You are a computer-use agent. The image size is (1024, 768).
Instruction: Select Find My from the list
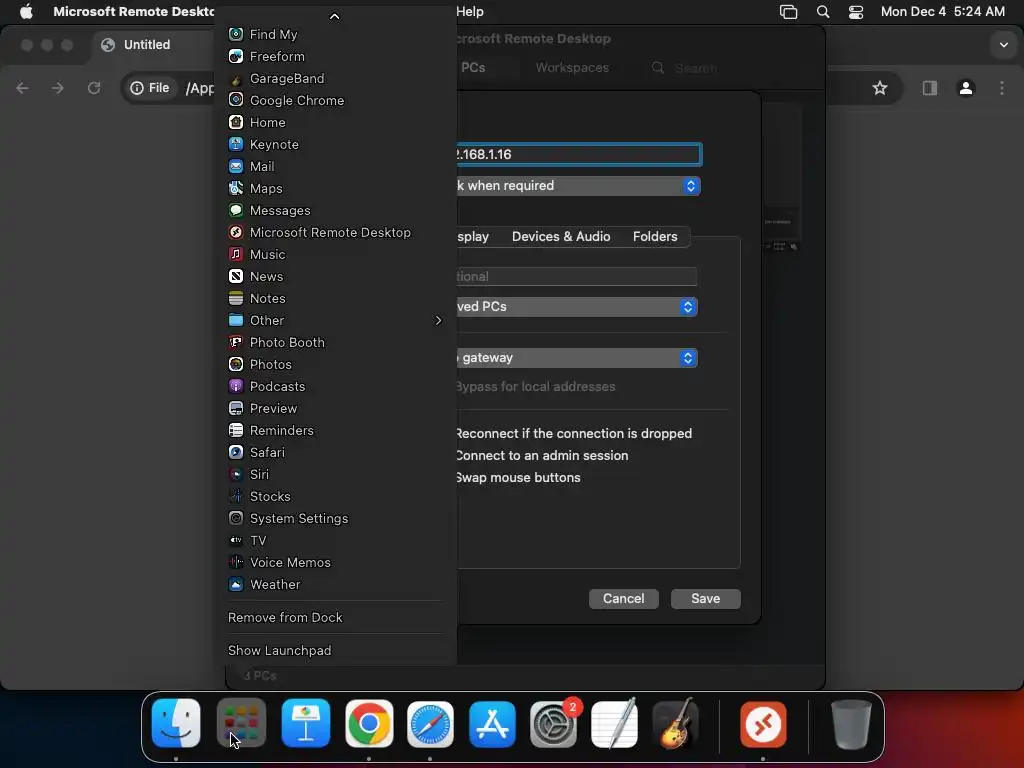coord(334,34)
